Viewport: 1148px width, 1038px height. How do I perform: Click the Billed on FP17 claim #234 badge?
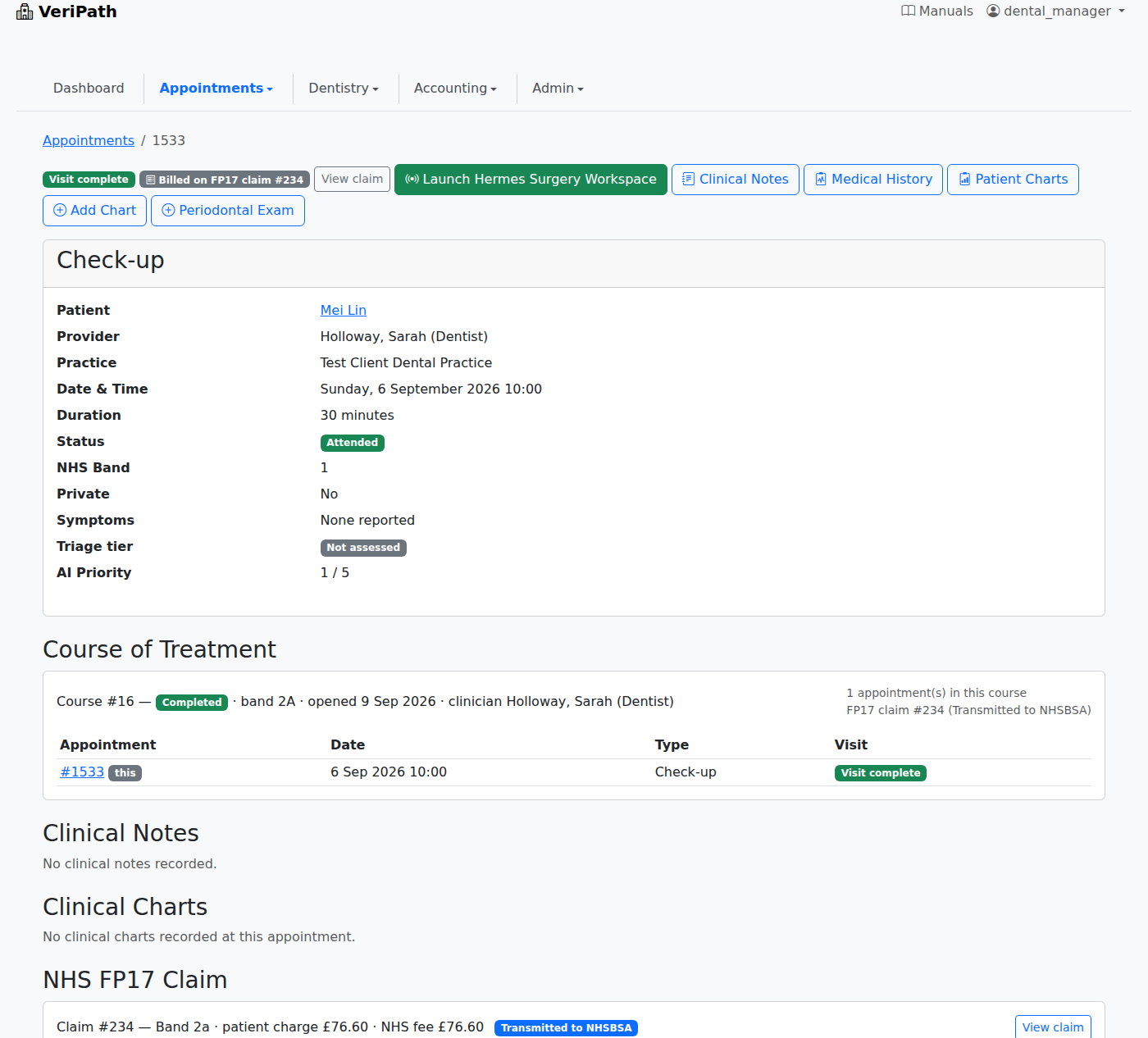click(x=225, y=180)
